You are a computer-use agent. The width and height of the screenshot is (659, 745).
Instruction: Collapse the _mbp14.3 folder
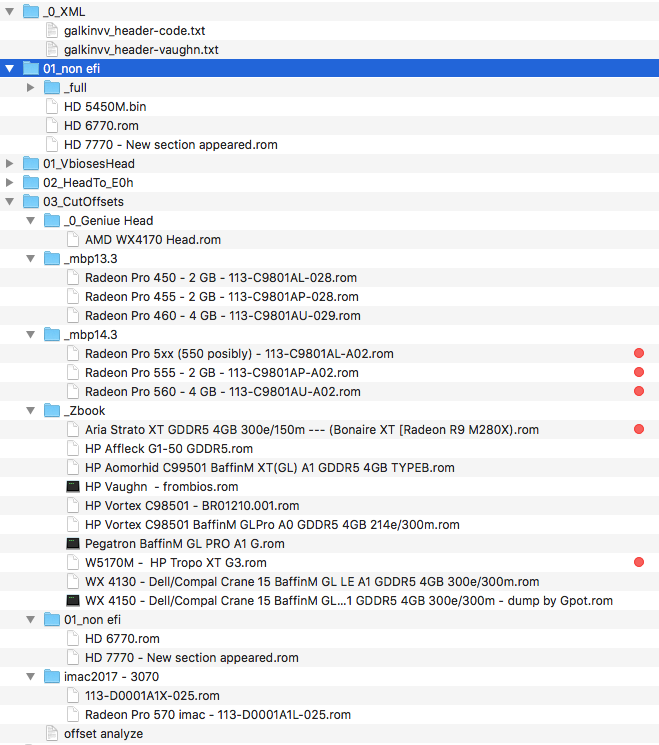[x=30, y=334]
